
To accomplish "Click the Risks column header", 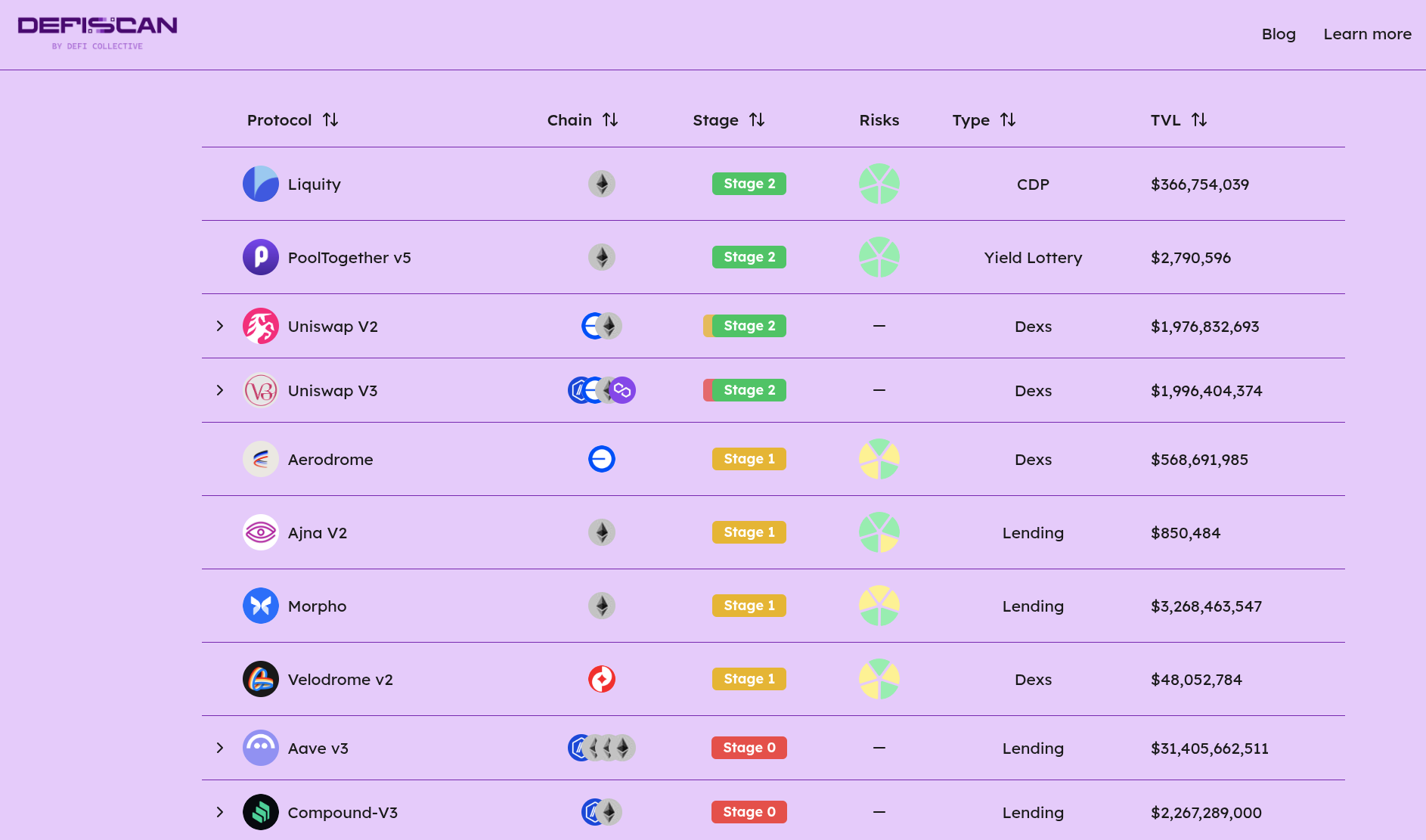I will (879, 120).
